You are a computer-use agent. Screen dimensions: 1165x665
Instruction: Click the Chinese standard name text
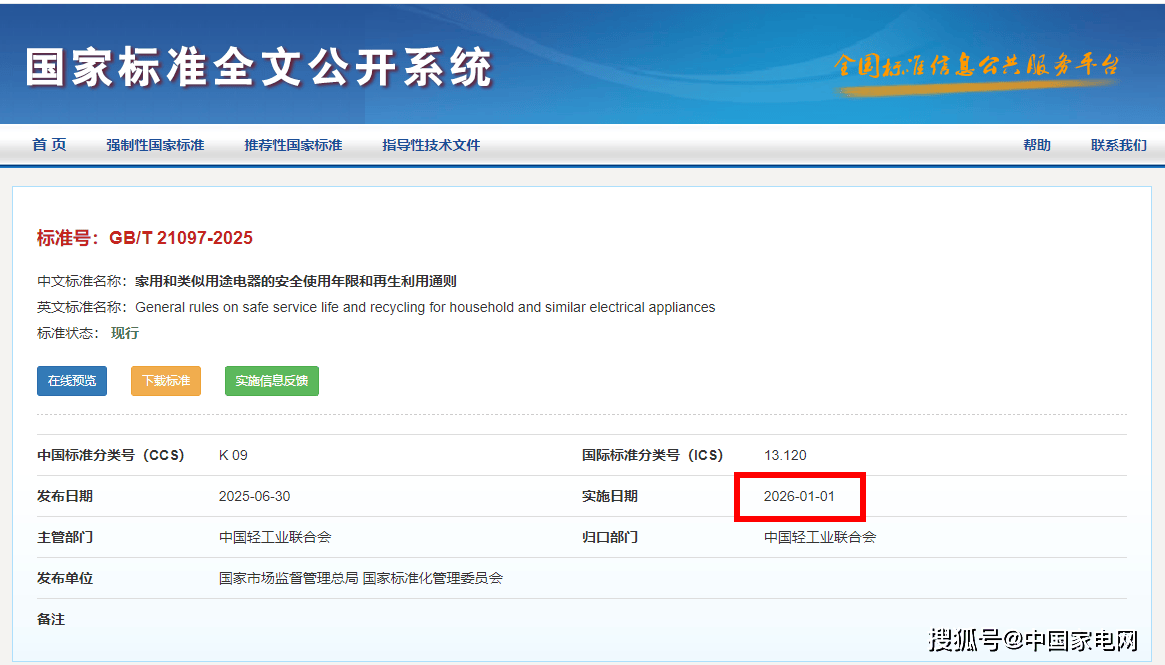click(296, 281)
